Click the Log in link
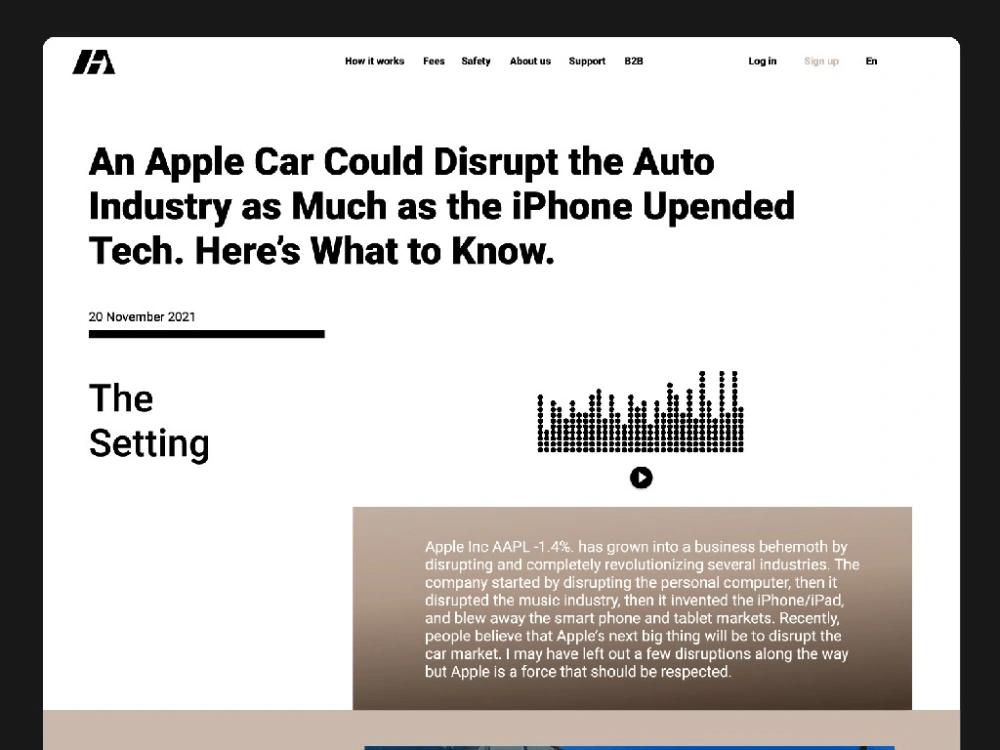 point(762,61)
